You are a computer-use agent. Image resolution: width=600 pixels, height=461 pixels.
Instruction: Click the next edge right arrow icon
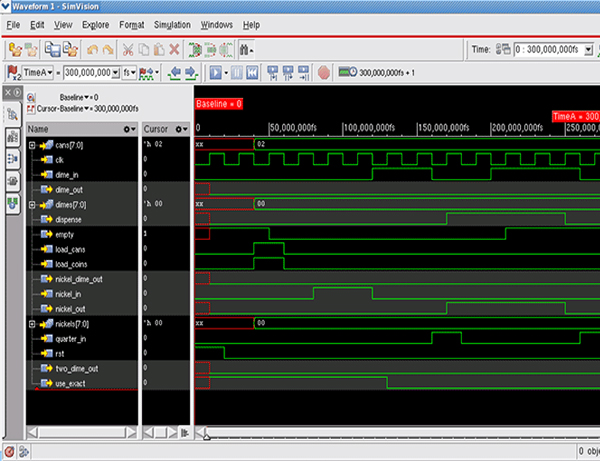191,73
